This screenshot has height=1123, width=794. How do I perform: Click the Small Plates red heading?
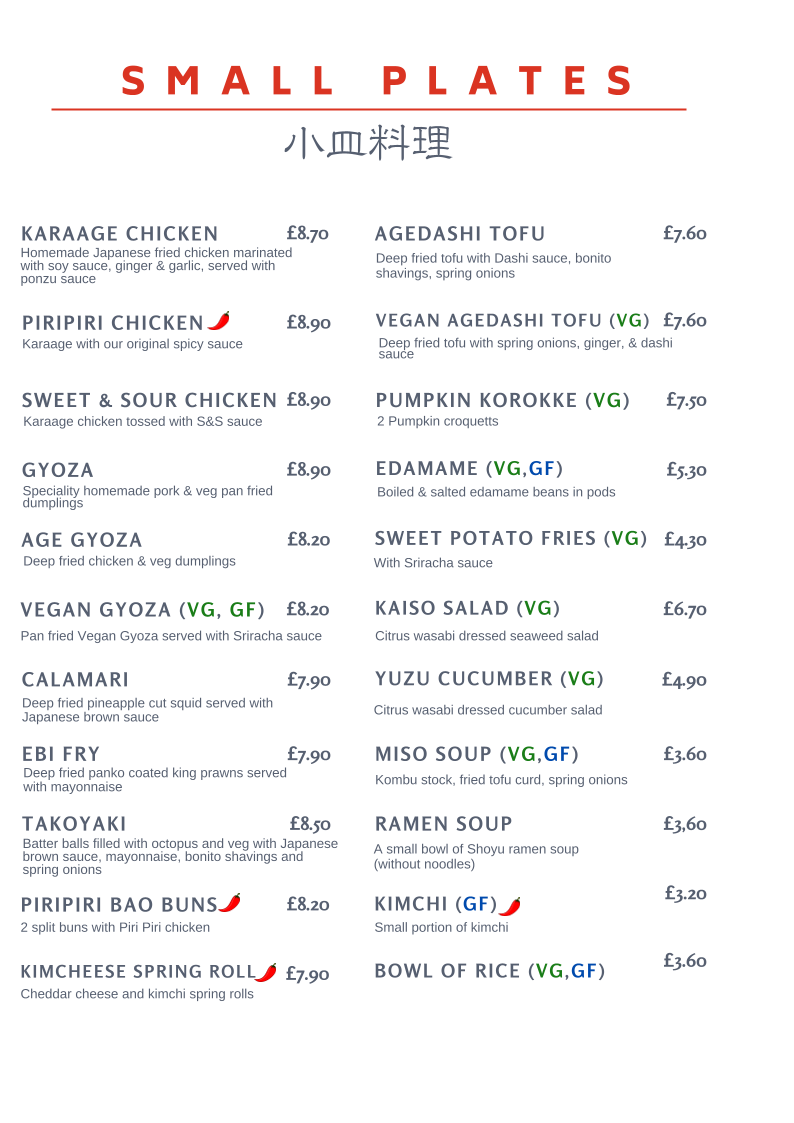(377, 80)
